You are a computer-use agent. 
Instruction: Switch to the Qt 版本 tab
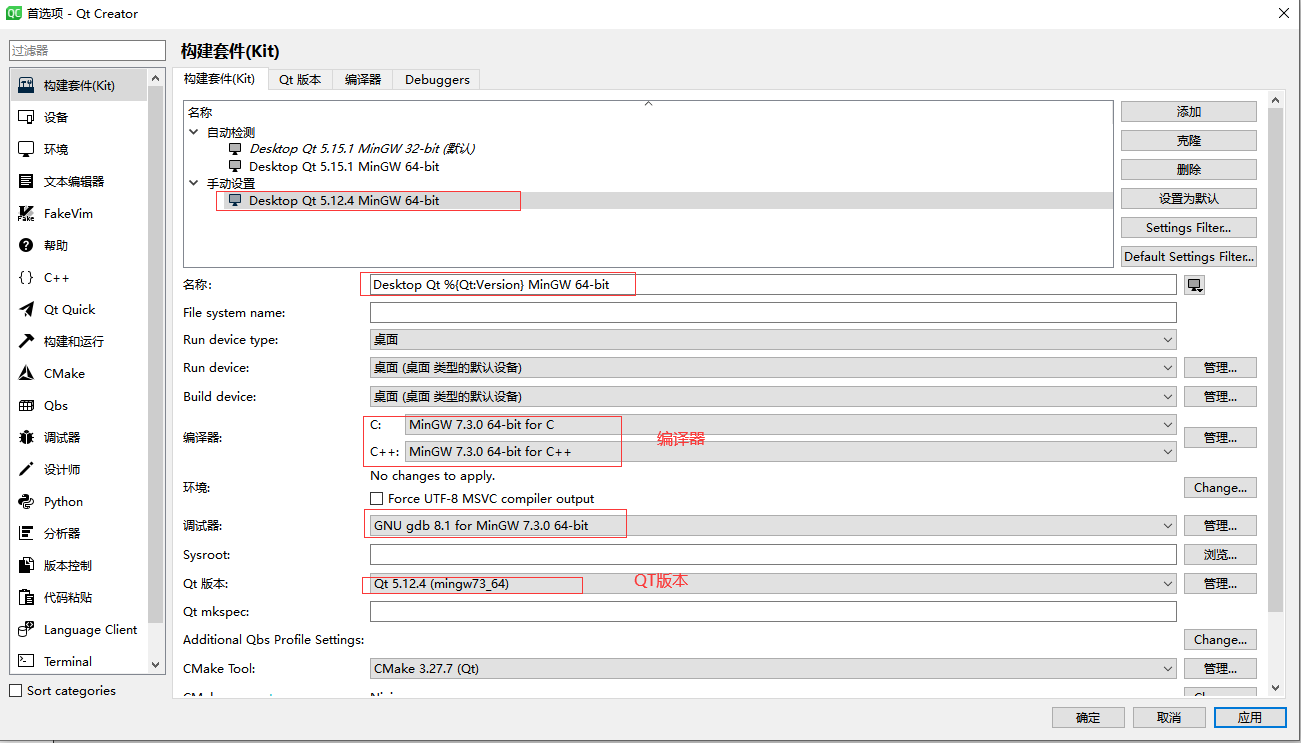point(300,80)
